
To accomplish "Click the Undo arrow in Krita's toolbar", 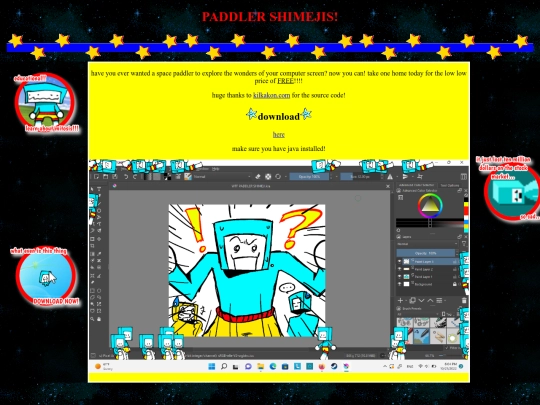I will point(126,177).
